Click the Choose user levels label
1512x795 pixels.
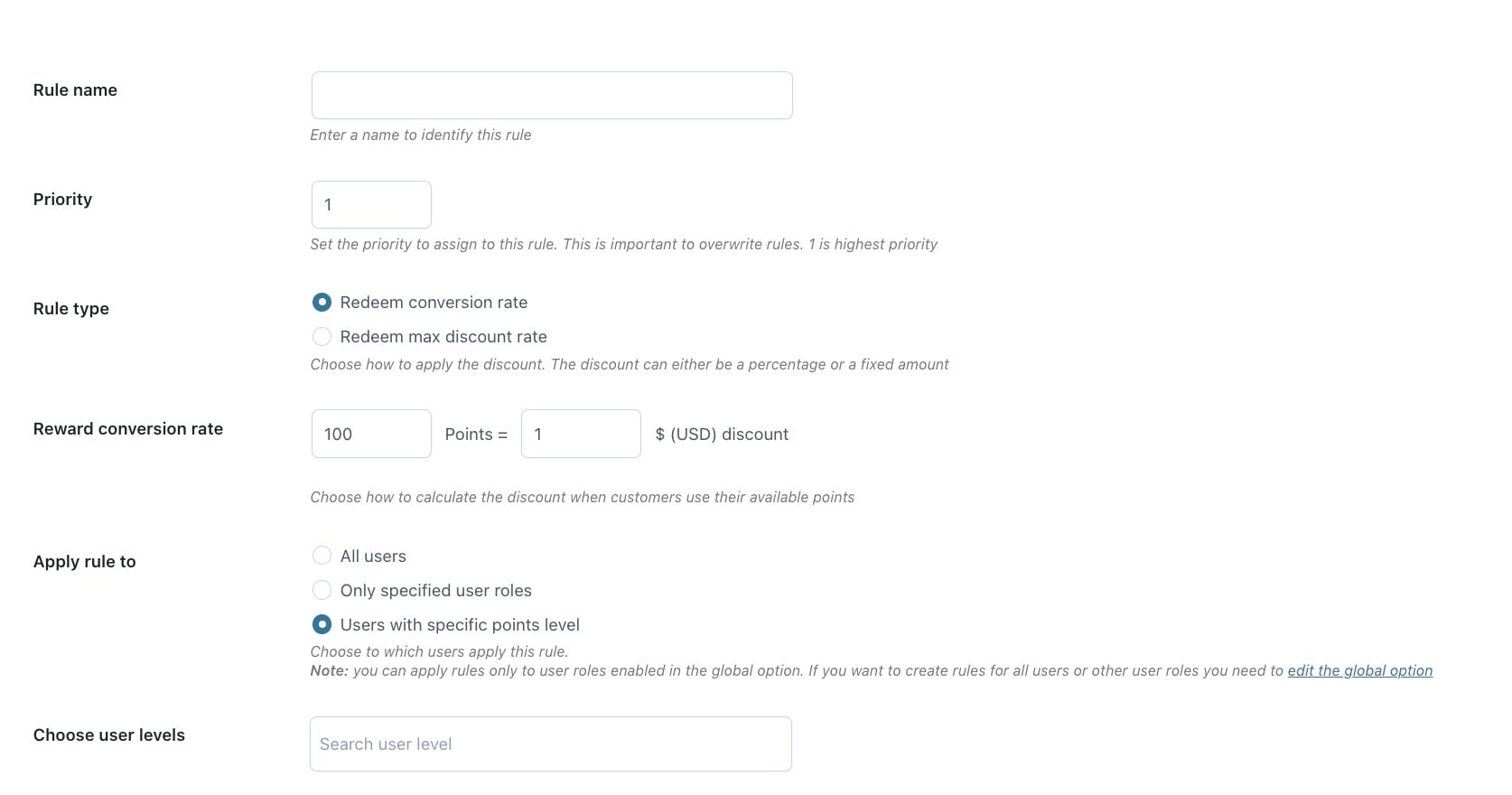click(x=109, y=735)
